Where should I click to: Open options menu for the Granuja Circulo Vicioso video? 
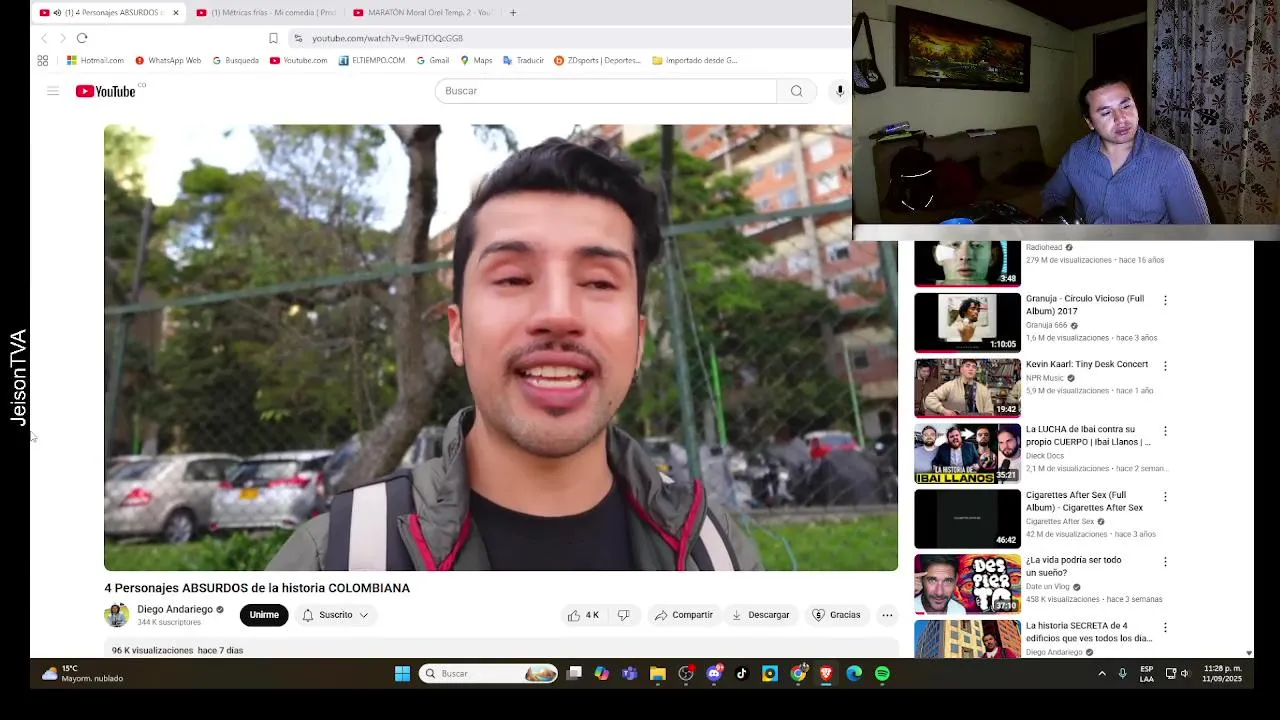tap(1165, 300)
